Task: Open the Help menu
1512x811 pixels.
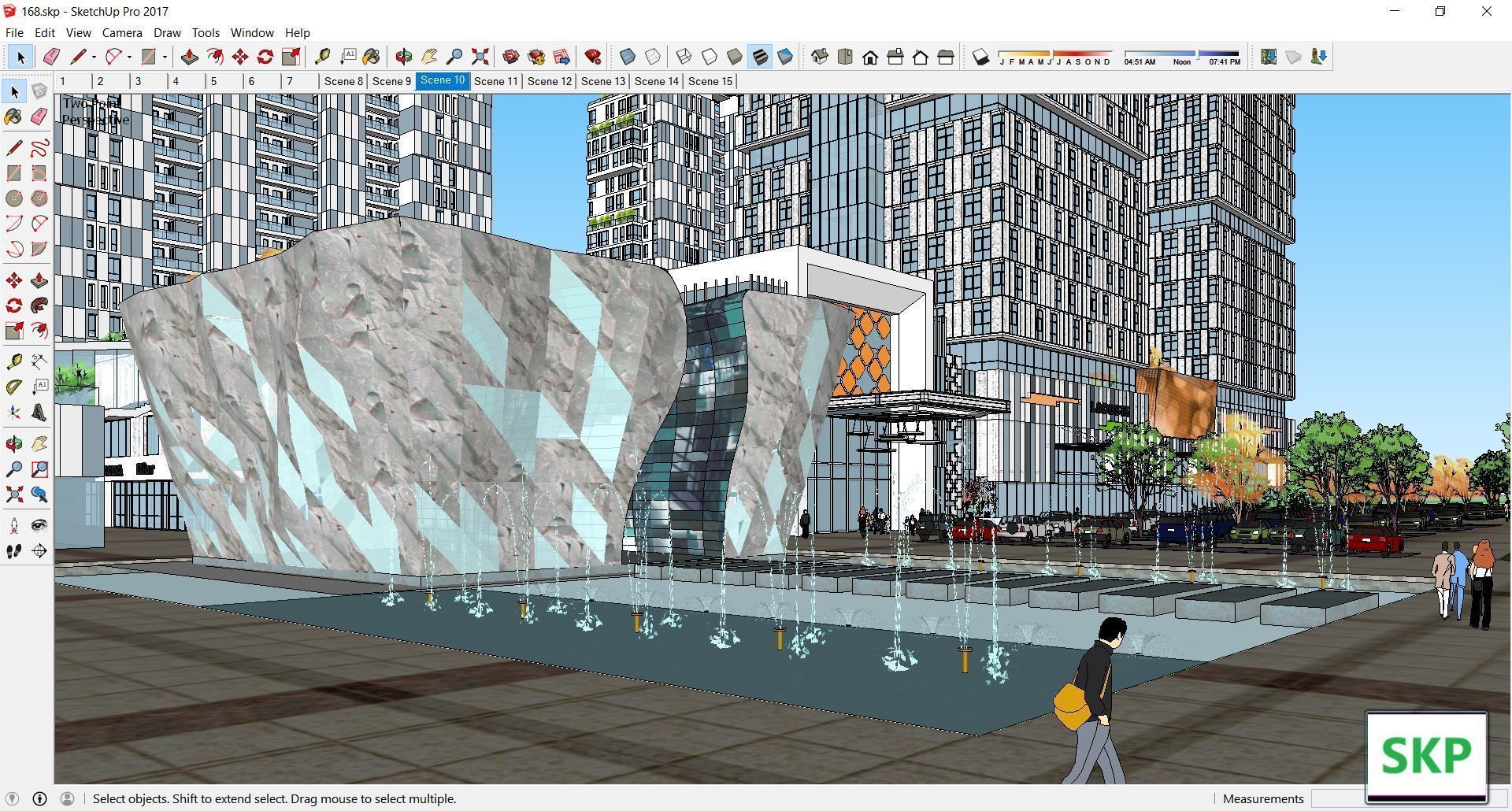Action: pos(297,32)
